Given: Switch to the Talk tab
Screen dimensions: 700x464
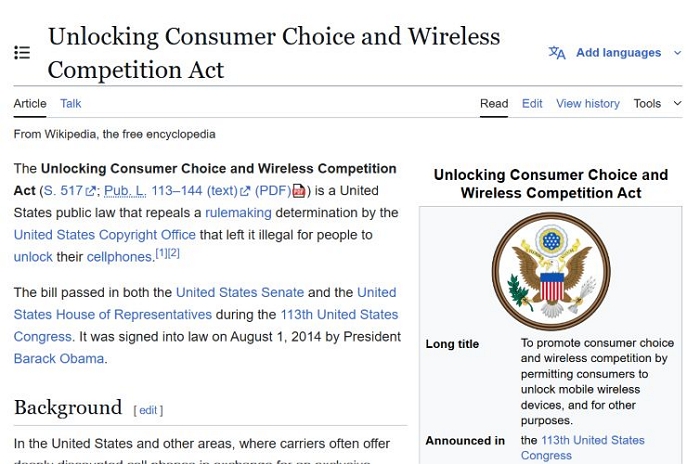Looking at the screenshot, I should tap(70, 103).
